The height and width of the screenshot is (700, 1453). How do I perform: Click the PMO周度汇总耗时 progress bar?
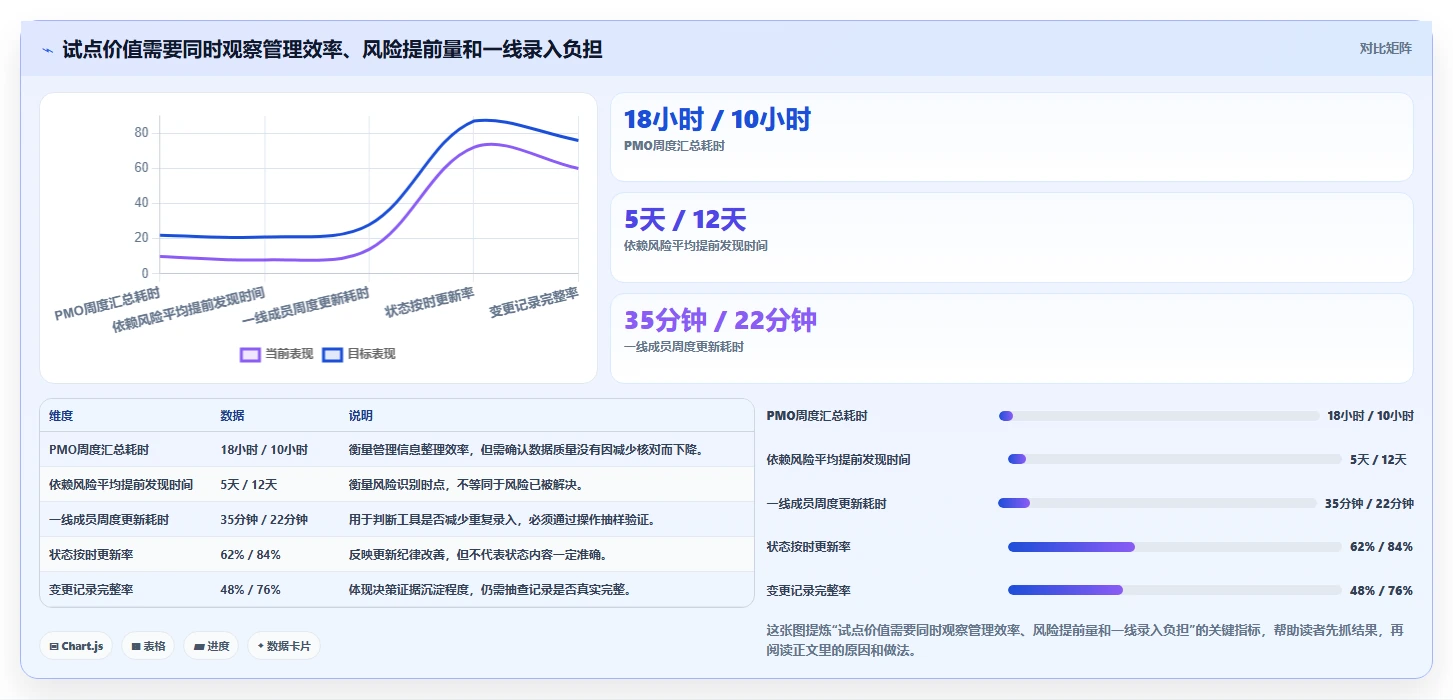1159,416
